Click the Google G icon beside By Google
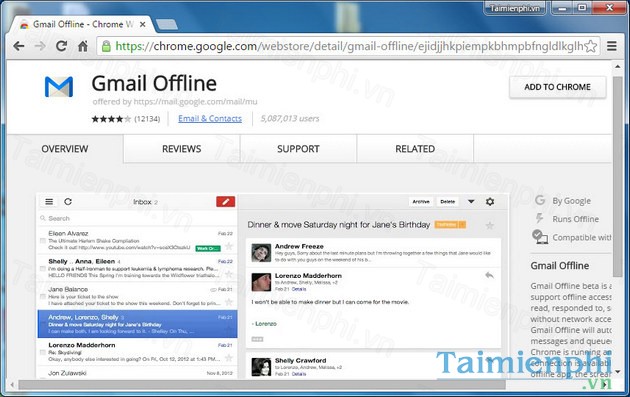Viewport: 630px width, 397px height. click(x=540, y=200)
